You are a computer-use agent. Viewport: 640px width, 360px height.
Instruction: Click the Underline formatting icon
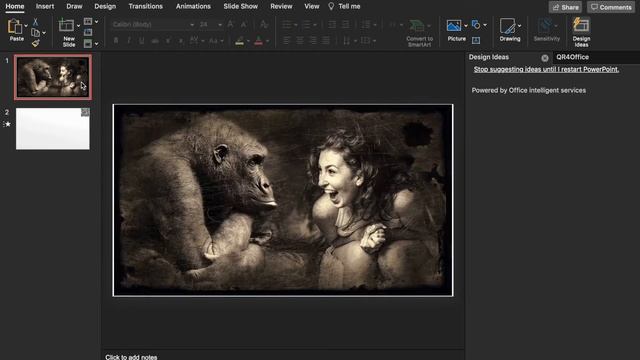(x=142, y=41)
